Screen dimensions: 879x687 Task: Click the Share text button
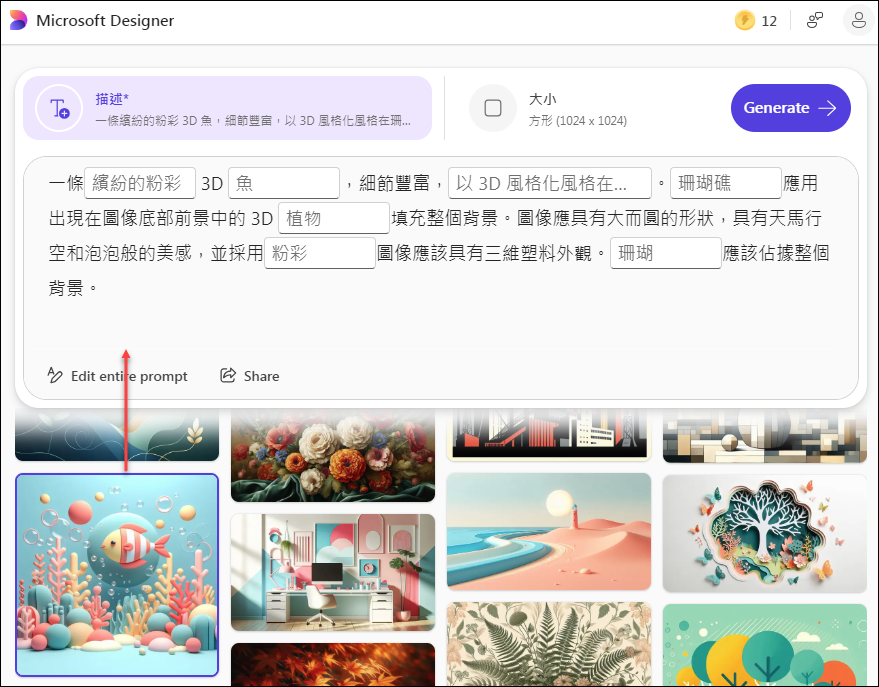(261, 376)
